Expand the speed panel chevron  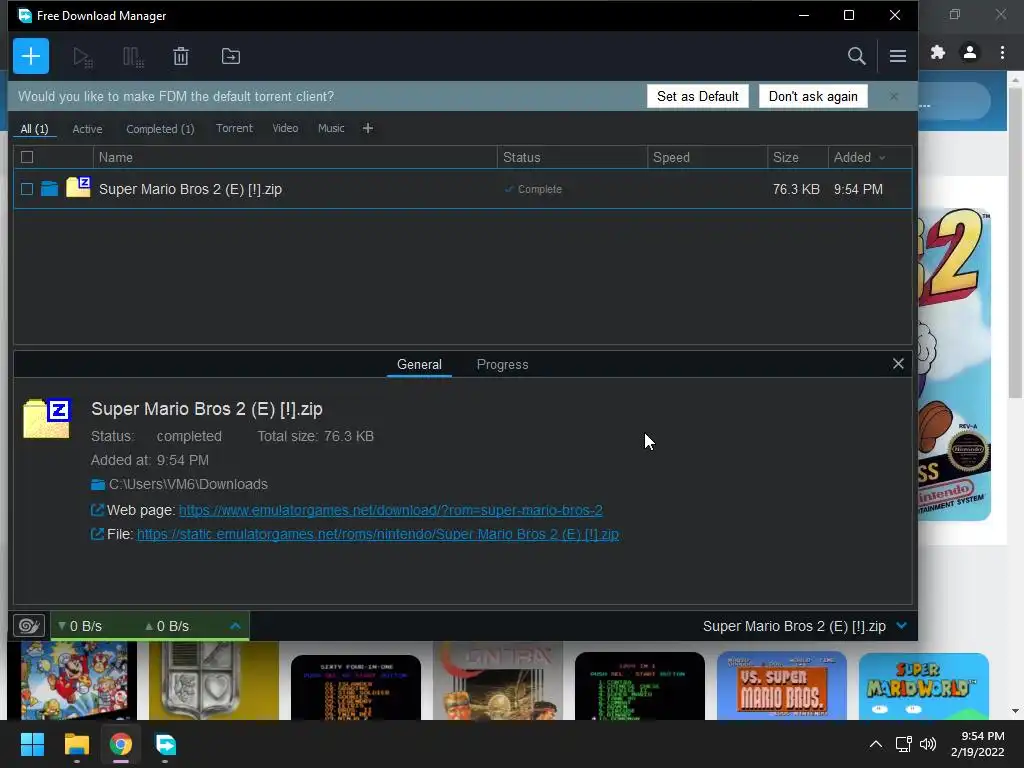(x=236, y=626)
